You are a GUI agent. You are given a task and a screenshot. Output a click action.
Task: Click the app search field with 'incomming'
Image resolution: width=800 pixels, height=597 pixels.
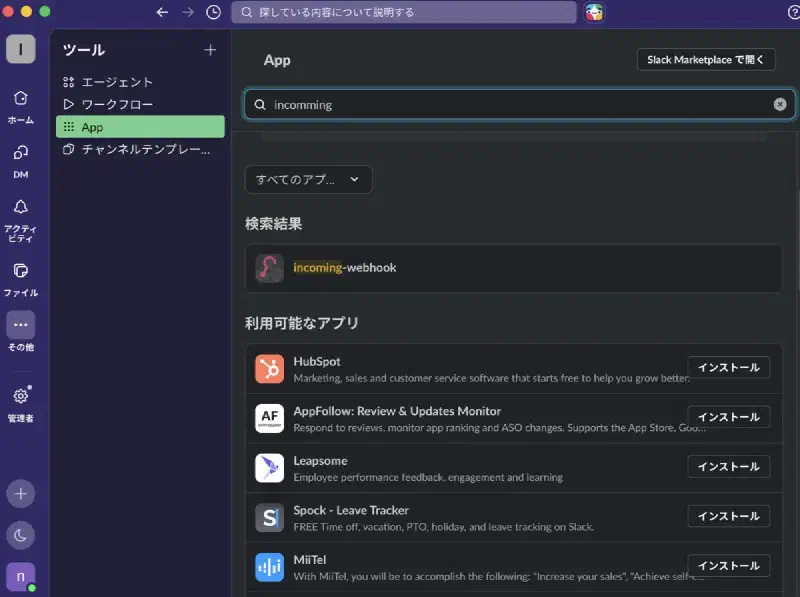tap(519, 105)
